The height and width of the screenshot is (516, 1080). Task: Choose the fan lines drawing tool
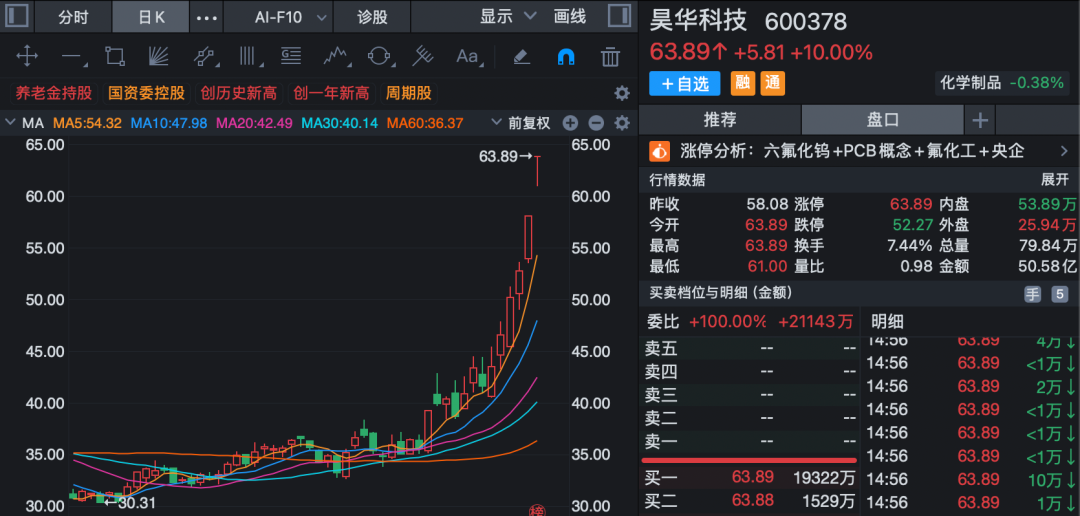coord(158,56)
